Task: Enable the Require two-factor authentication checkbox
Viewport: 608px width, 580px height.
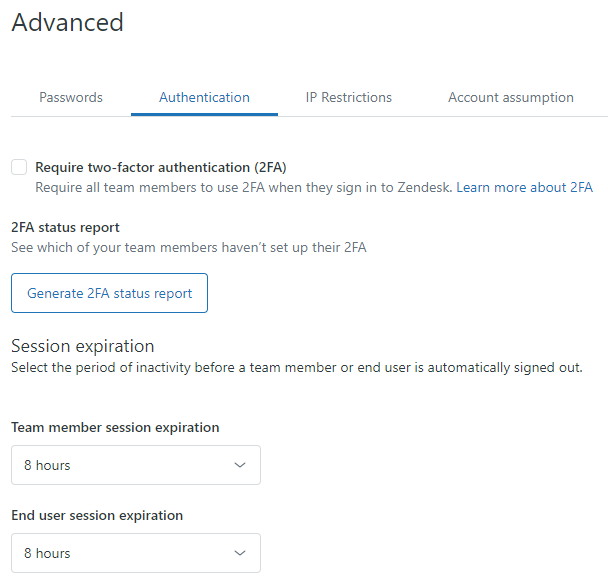Action: click(19, 167)
